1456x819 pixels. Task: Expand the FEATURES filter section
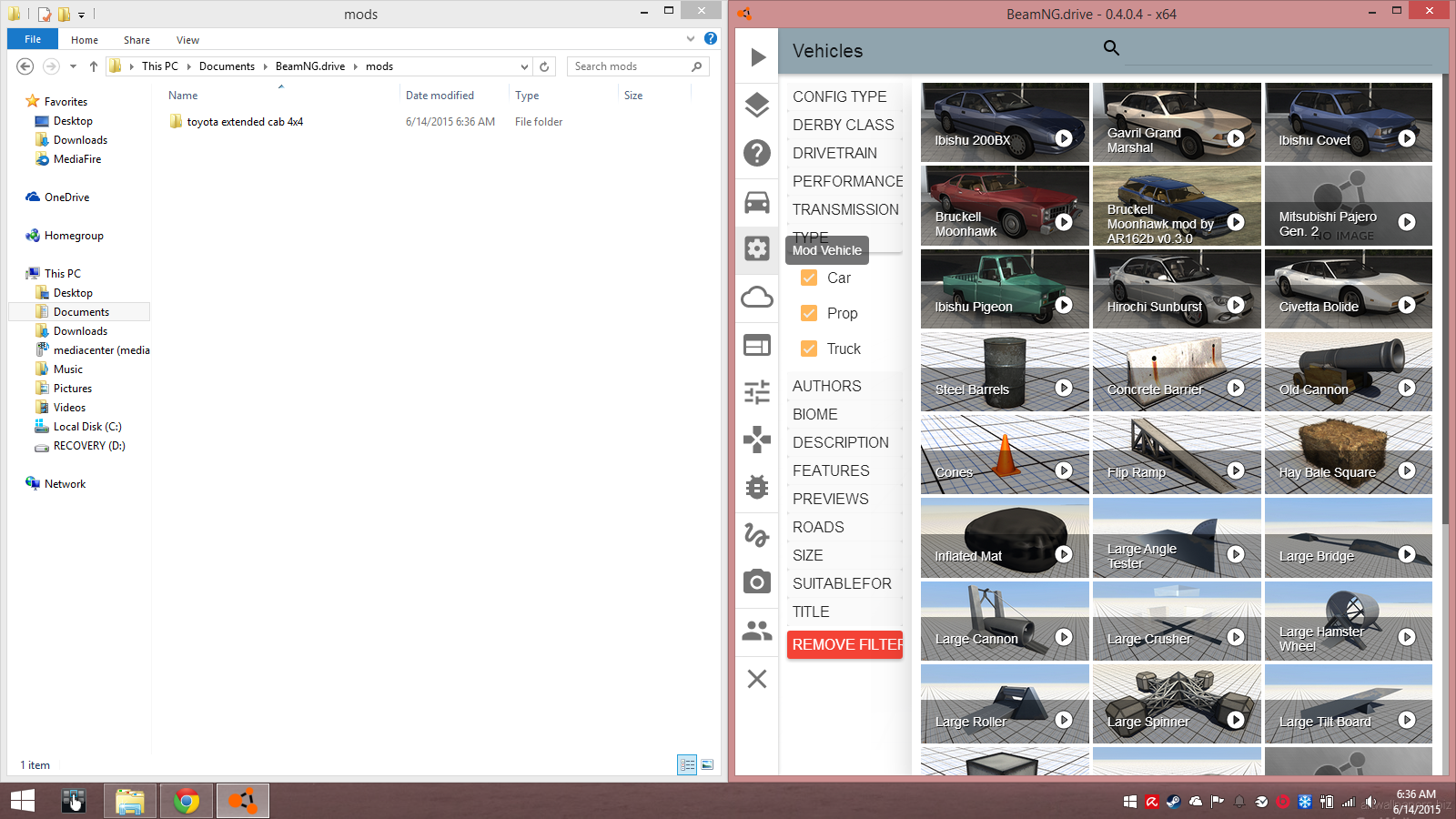[x=844, y=470]
